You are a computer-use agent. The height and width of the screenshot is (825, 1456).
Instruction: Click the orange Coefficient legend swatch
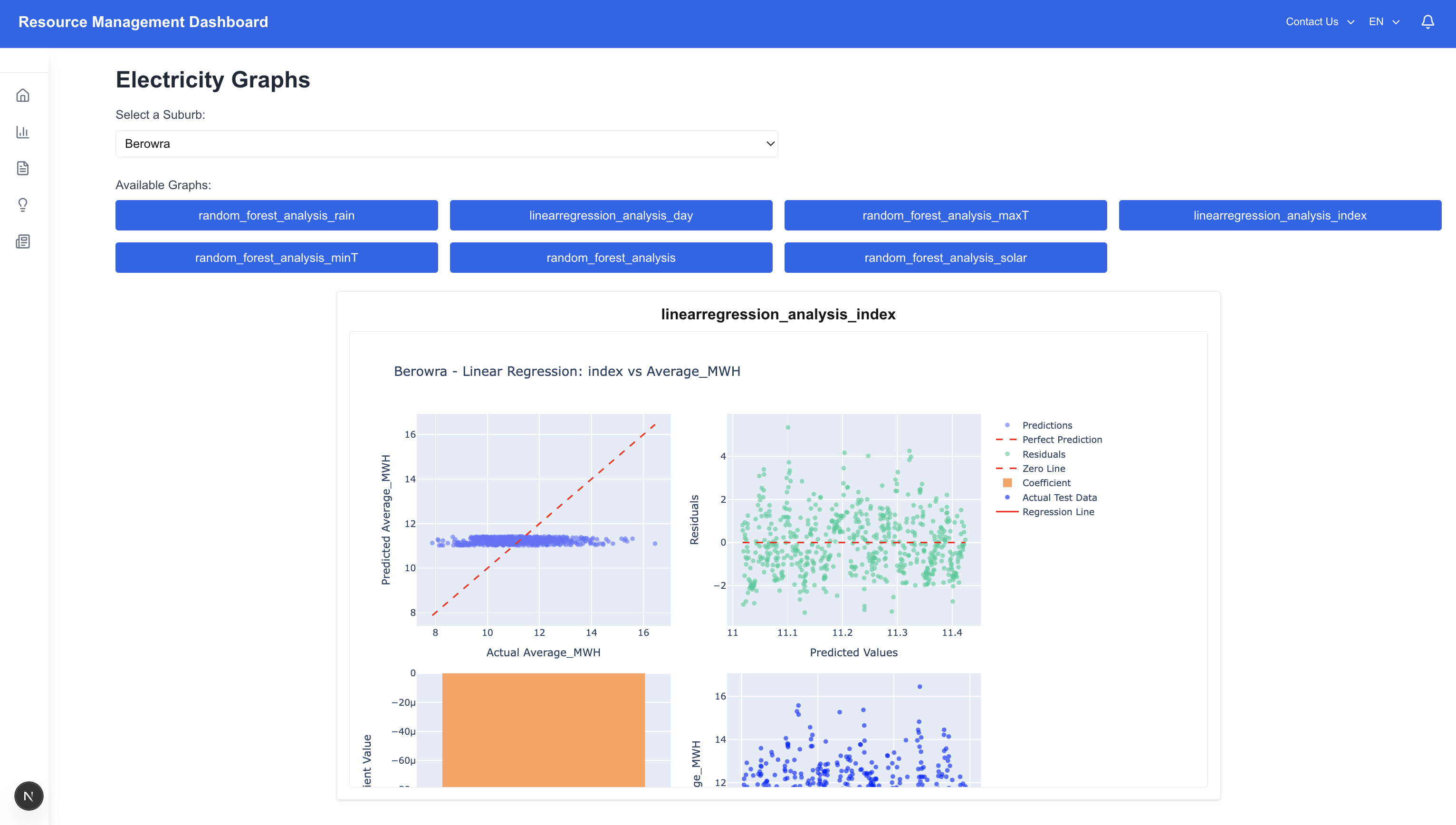coord(1007,483)
